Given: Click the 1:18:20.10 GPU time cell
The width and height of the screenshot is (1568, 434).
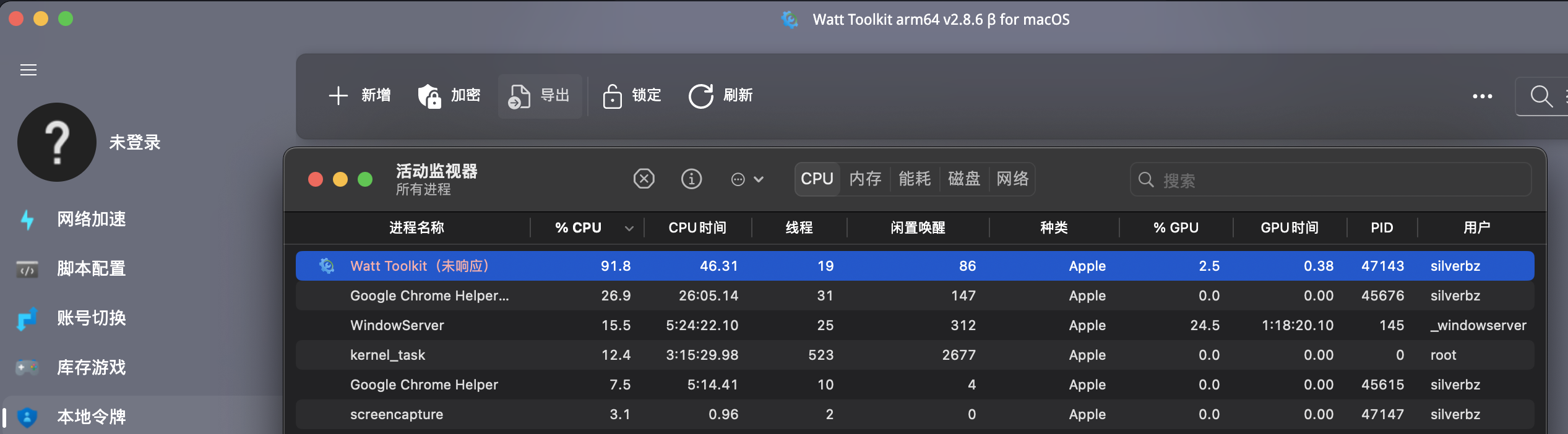Looking at the screenshot, I should point(1298,326).
